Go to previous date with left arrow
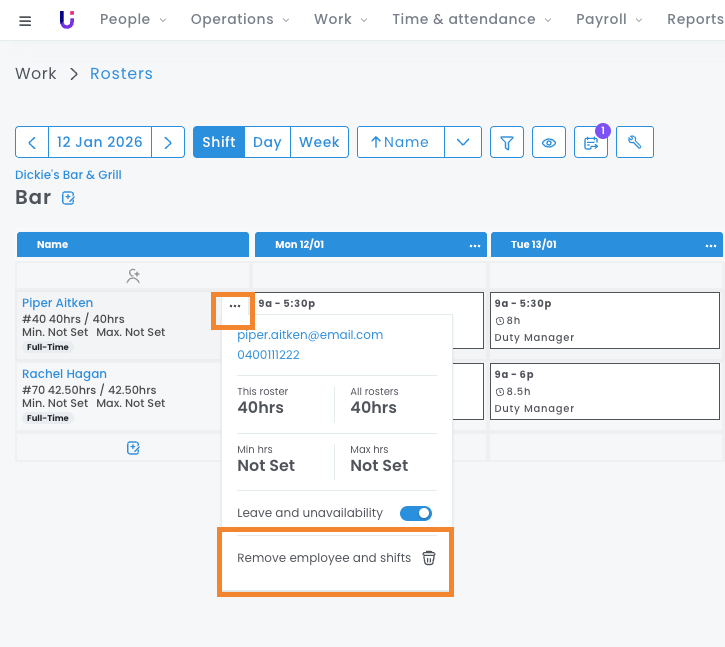This screenshot has height=647, width=725. pos(32,142)
